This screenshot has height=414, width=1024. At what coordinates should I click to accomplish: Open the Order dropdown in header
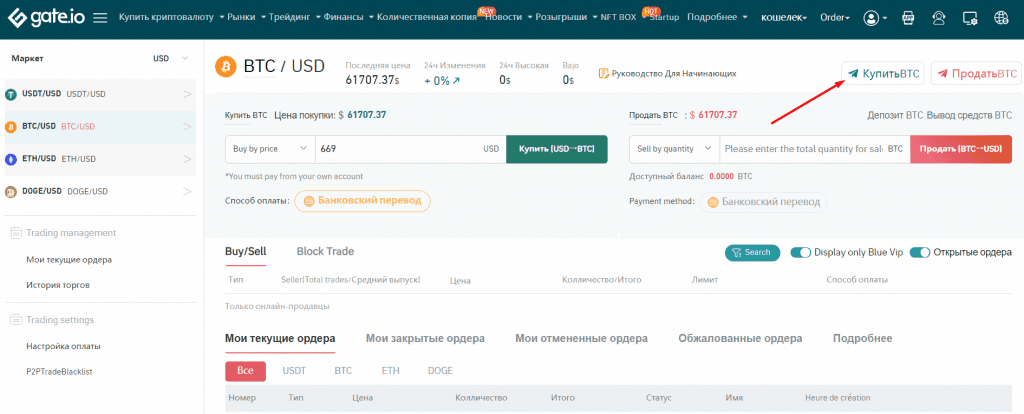(x=835, y=18)
